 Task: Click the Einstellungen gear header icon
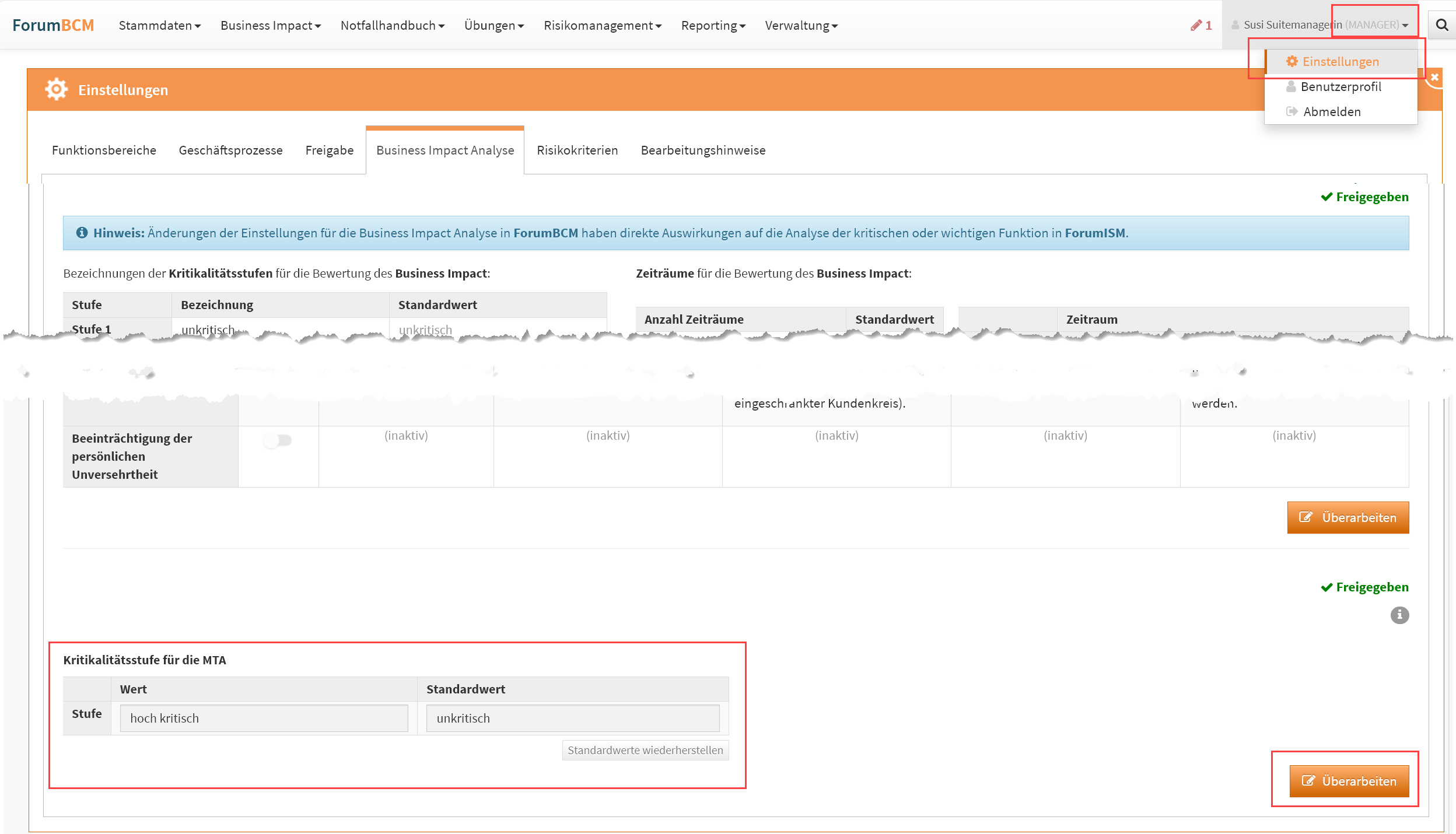57,89
